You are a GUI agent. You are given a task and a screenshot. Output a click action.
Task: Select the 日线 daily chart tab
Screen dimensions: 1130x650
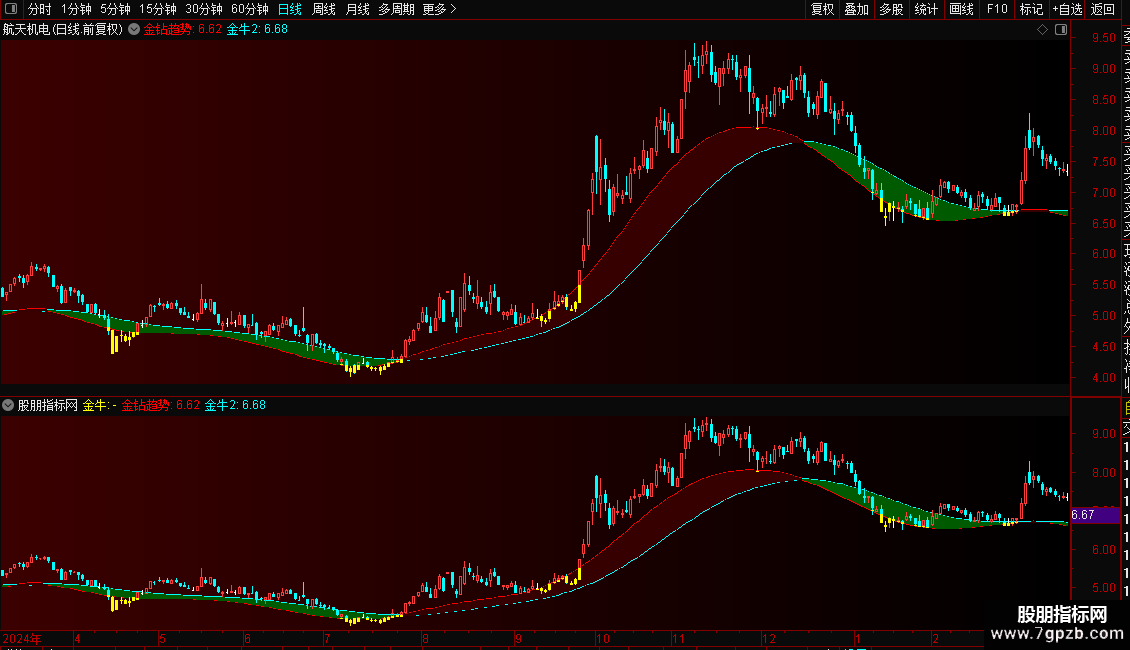point(290,9)
